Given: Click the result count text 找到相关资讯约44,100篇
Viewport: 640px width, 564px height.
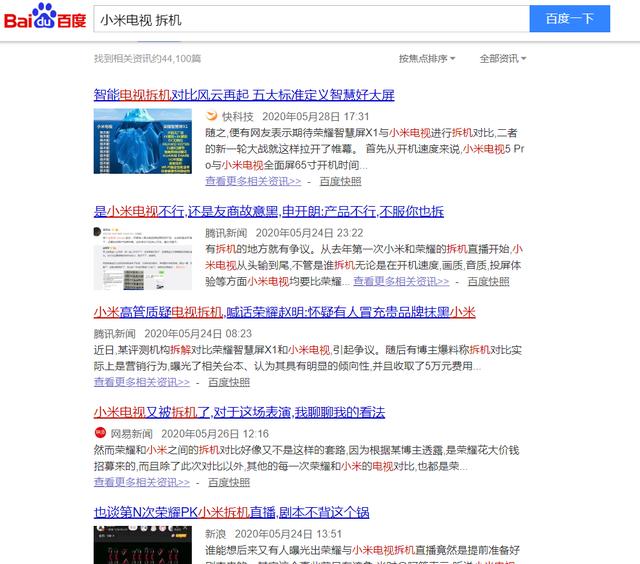Looking at the screenshot, I should [x=147, y=58].
